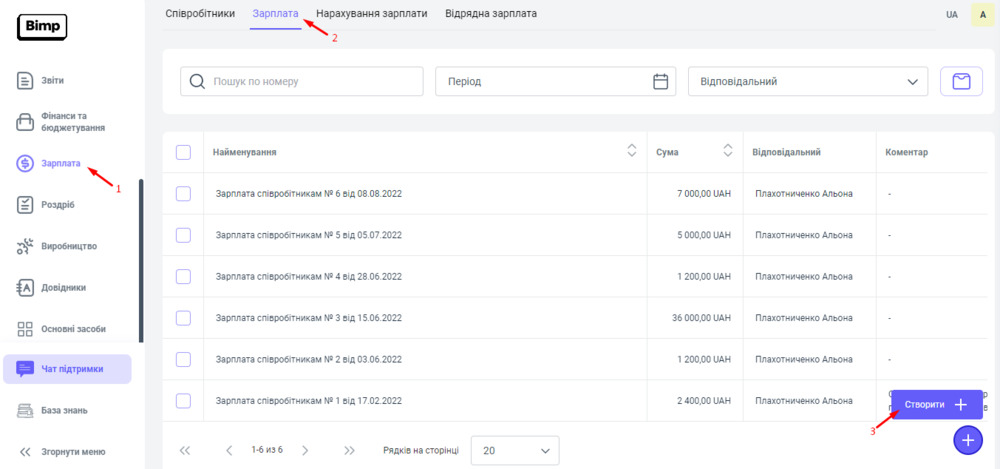This screenshot has width=1000, height=469.
Task: Click the Створити button
Action: pyautogui.click(x=936, y=405)
